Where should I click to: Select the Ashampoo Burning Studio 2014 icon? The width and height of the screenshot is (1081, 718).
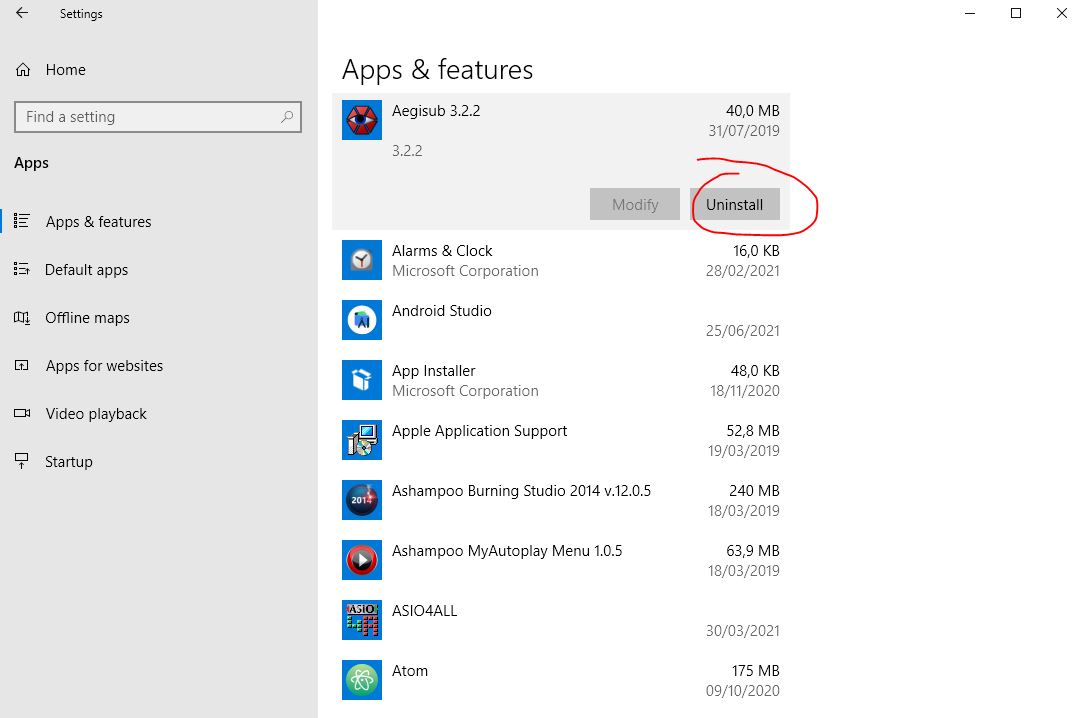coord(361,500)
